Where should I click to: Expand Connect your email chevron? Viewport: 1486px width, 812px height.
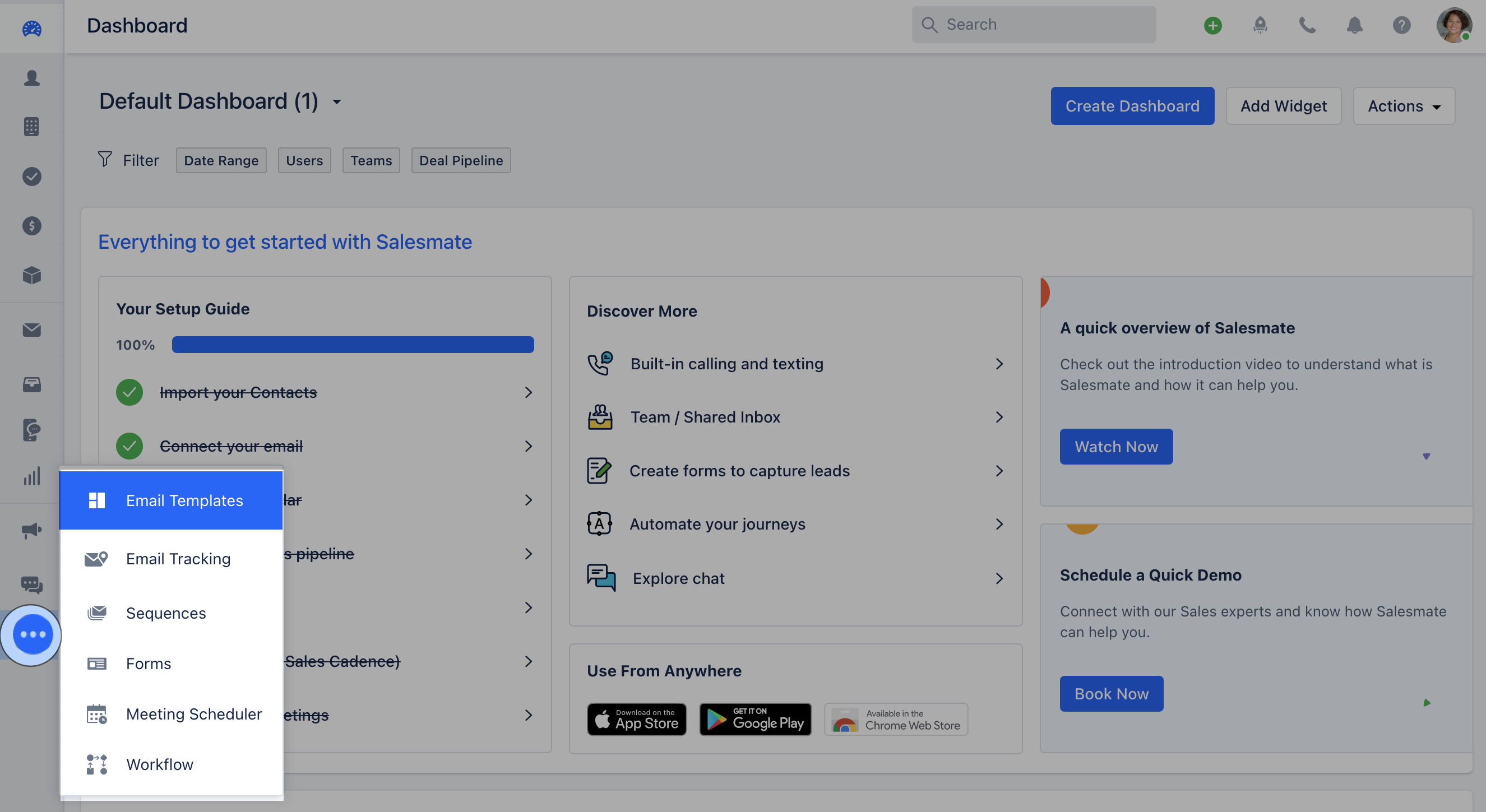point(528,446)
